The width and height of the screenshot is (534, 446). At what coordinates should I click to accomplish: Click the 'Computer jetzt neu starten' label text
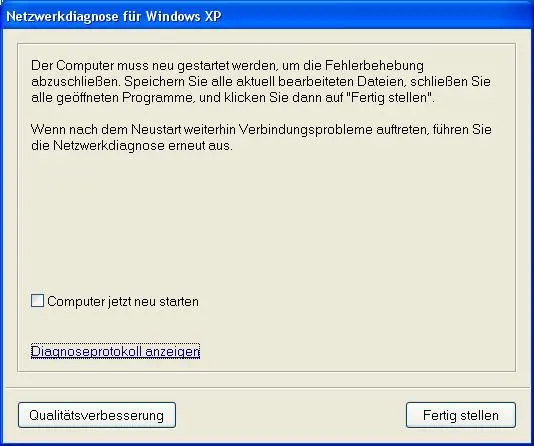pyautogui.click(x=123, y=302)
